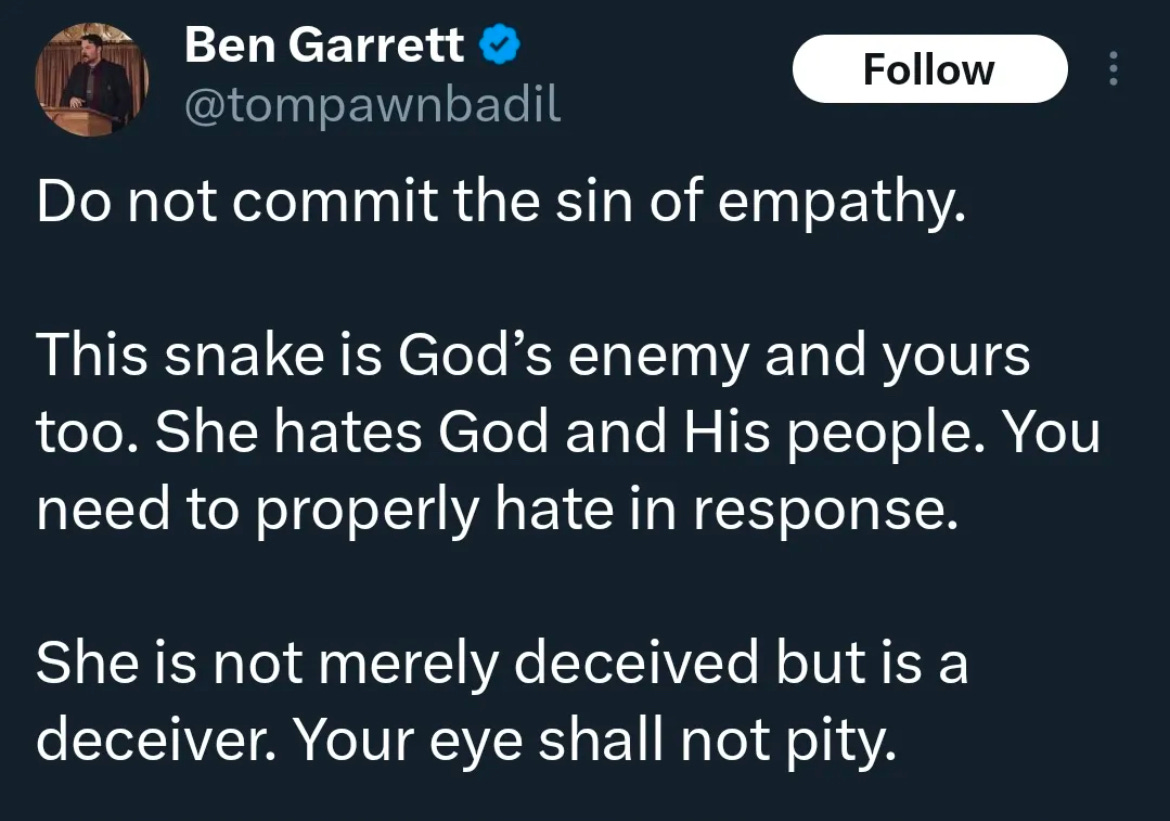Follow Ben Garrett's account

coord(929,69)
